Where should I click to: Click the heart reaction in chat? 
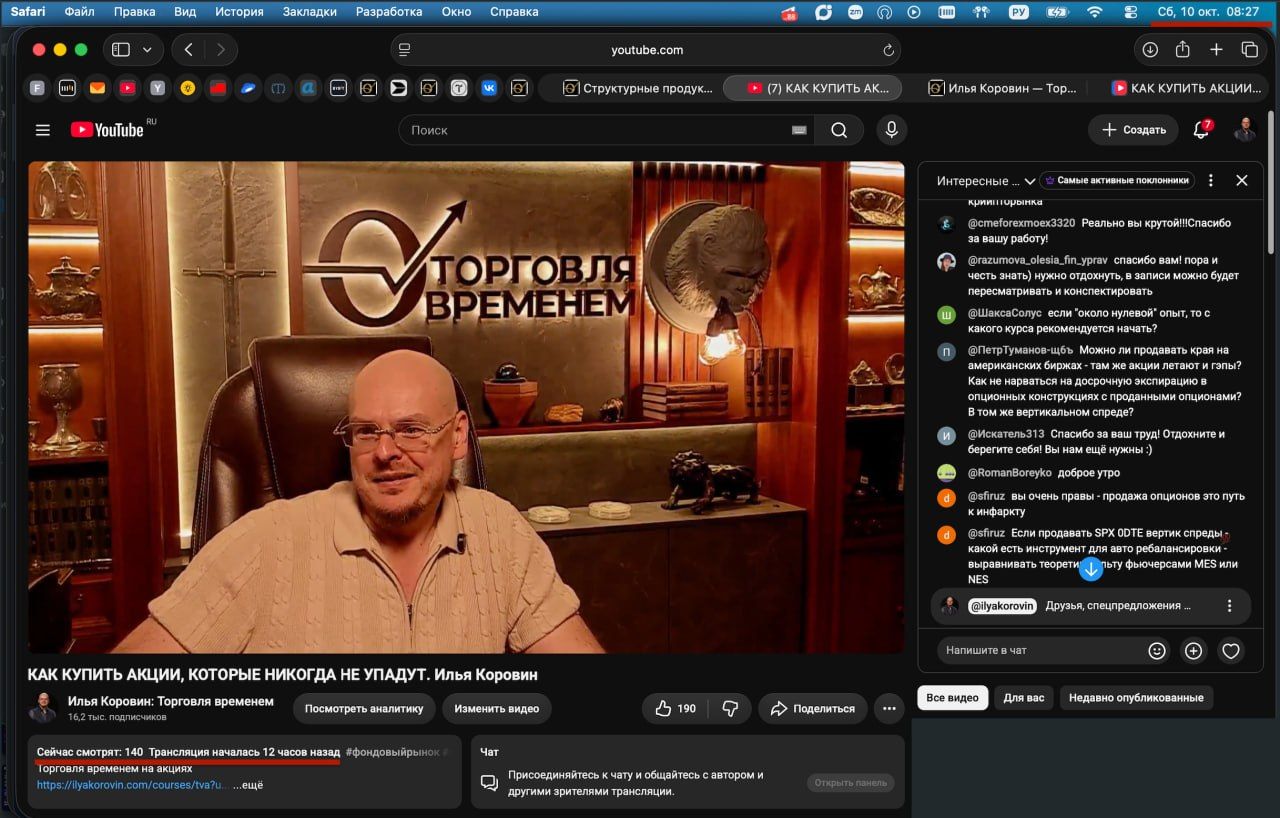(1231, 651)
